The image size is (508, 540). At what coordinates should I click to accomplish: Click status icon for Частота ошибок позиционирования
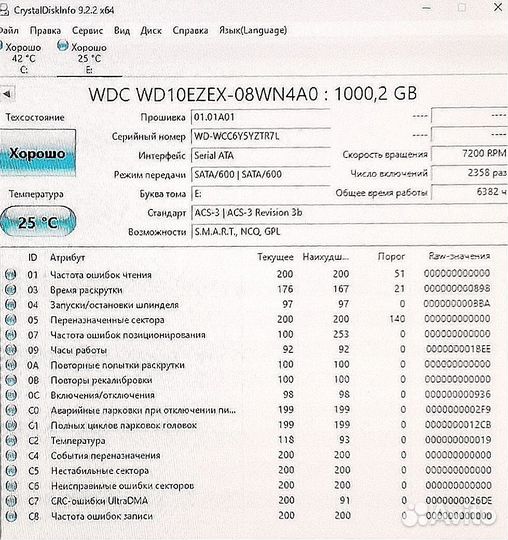(x=11, y=335)
